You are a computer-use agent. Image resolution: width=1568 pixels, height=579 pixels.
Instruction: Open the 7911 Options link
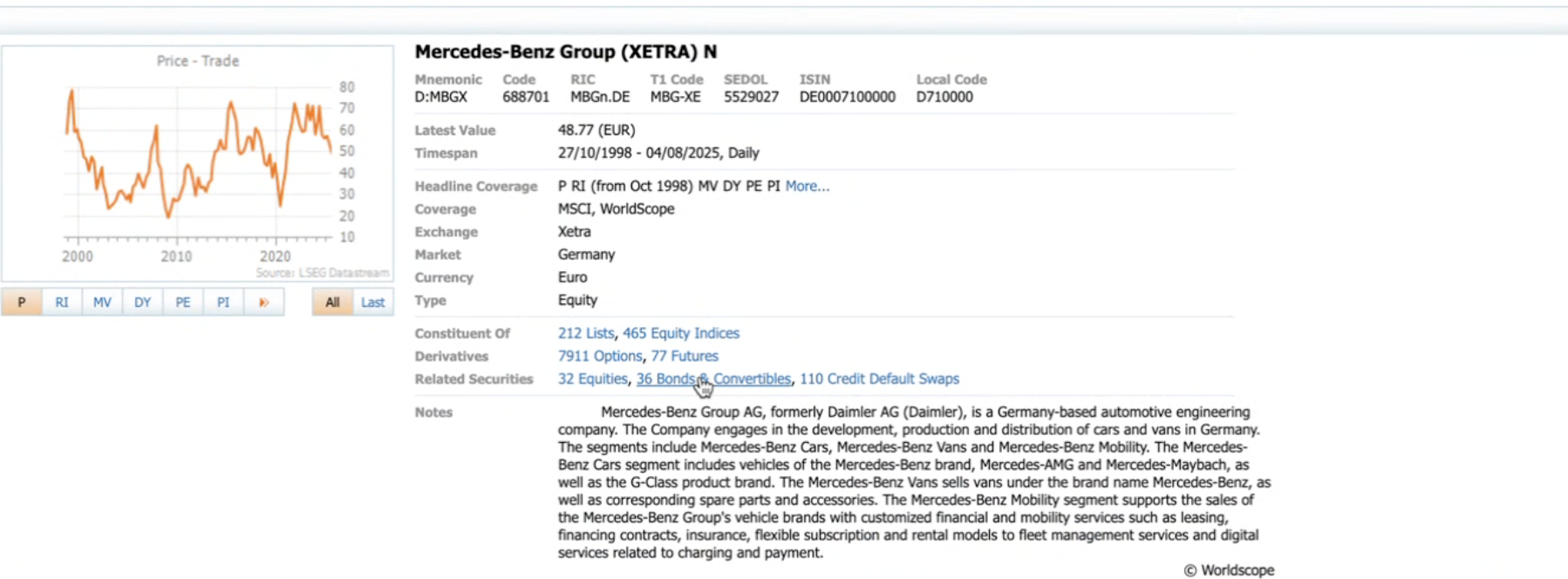pyautogui.click(x=600, y=356)
